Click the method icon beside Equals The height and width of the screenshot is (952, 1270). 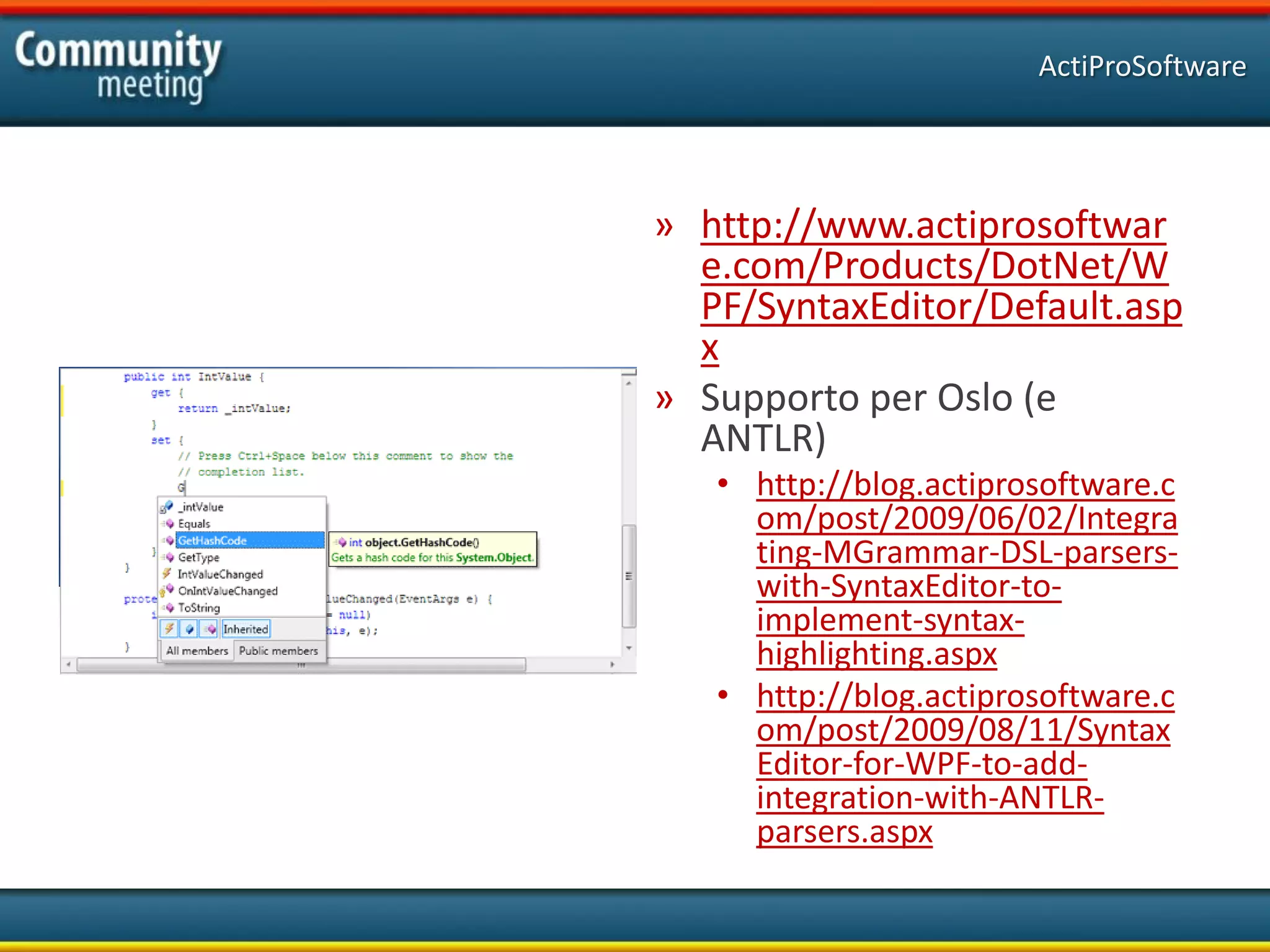click(x=168, y=524)
